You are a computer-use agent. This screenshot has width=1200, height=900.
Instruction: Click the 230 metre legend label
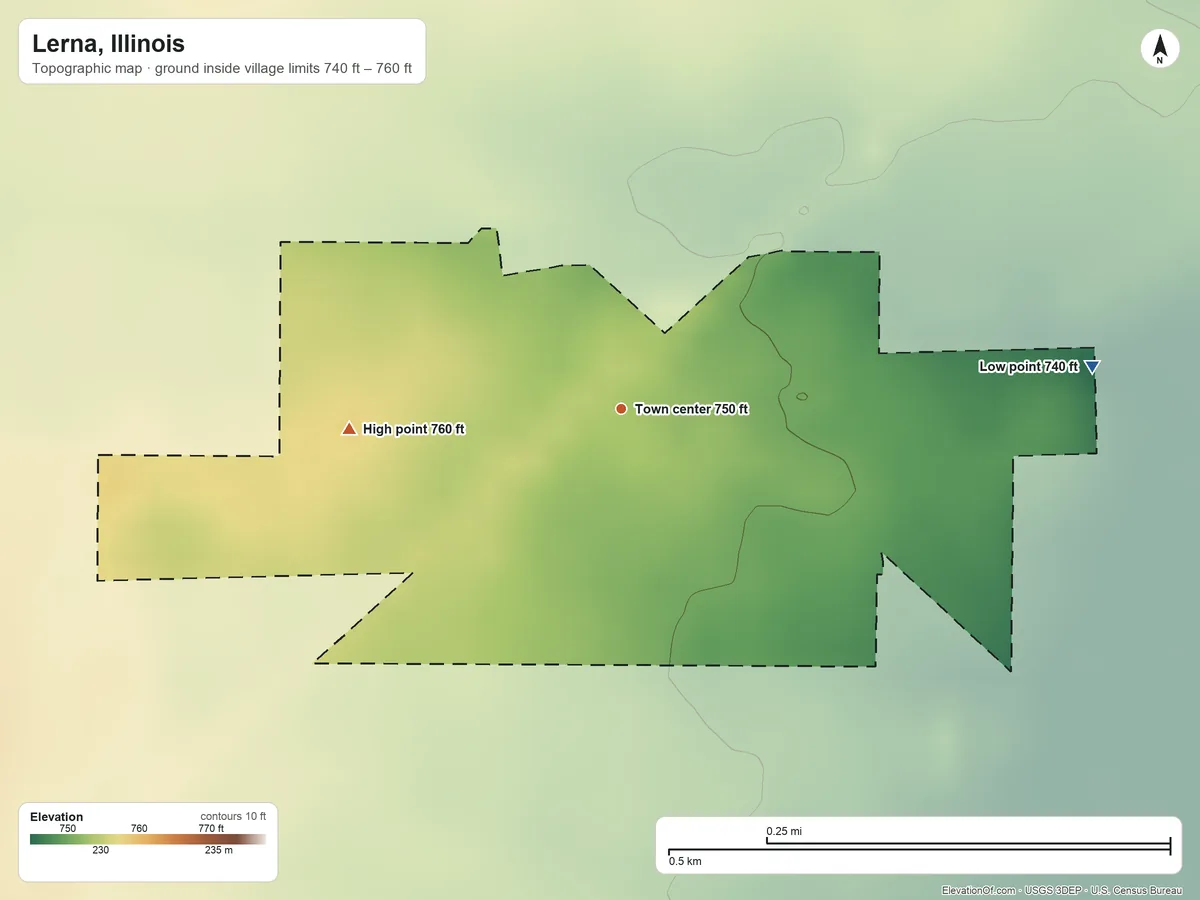click(x=101, y=851)
